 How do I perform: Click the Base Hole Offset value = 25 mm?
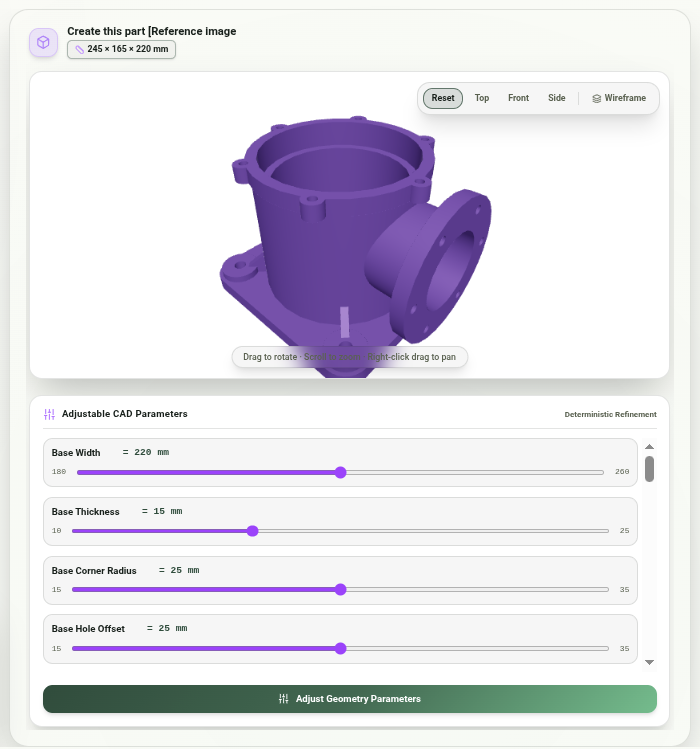(167, 629)
